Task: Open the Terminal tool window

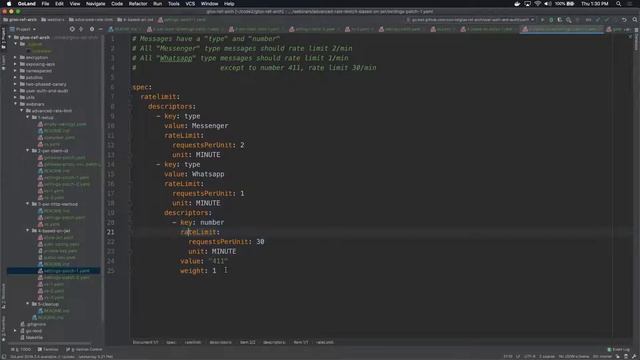Action: pyautogui.click(x=48, y=350)
